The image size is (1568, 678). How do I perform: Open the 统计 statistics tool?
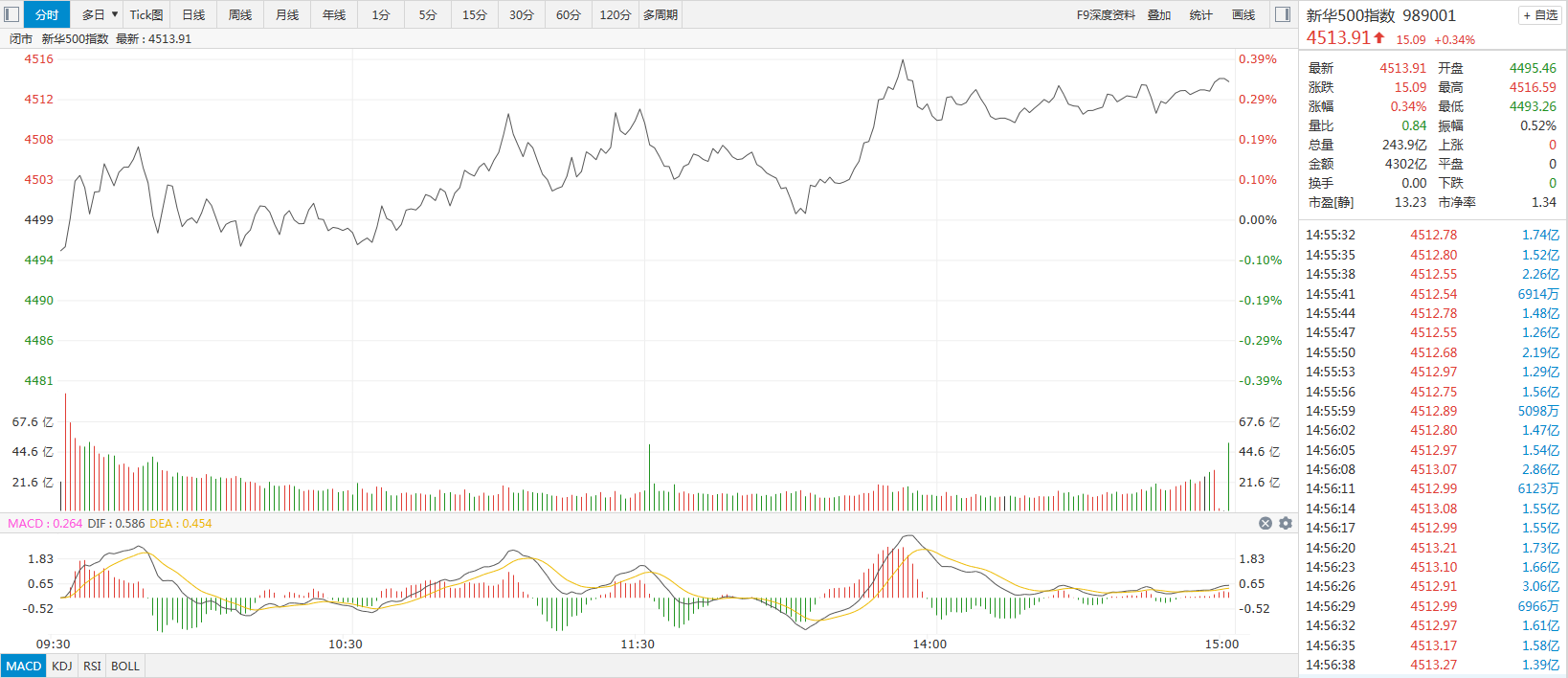[1200, 14]
